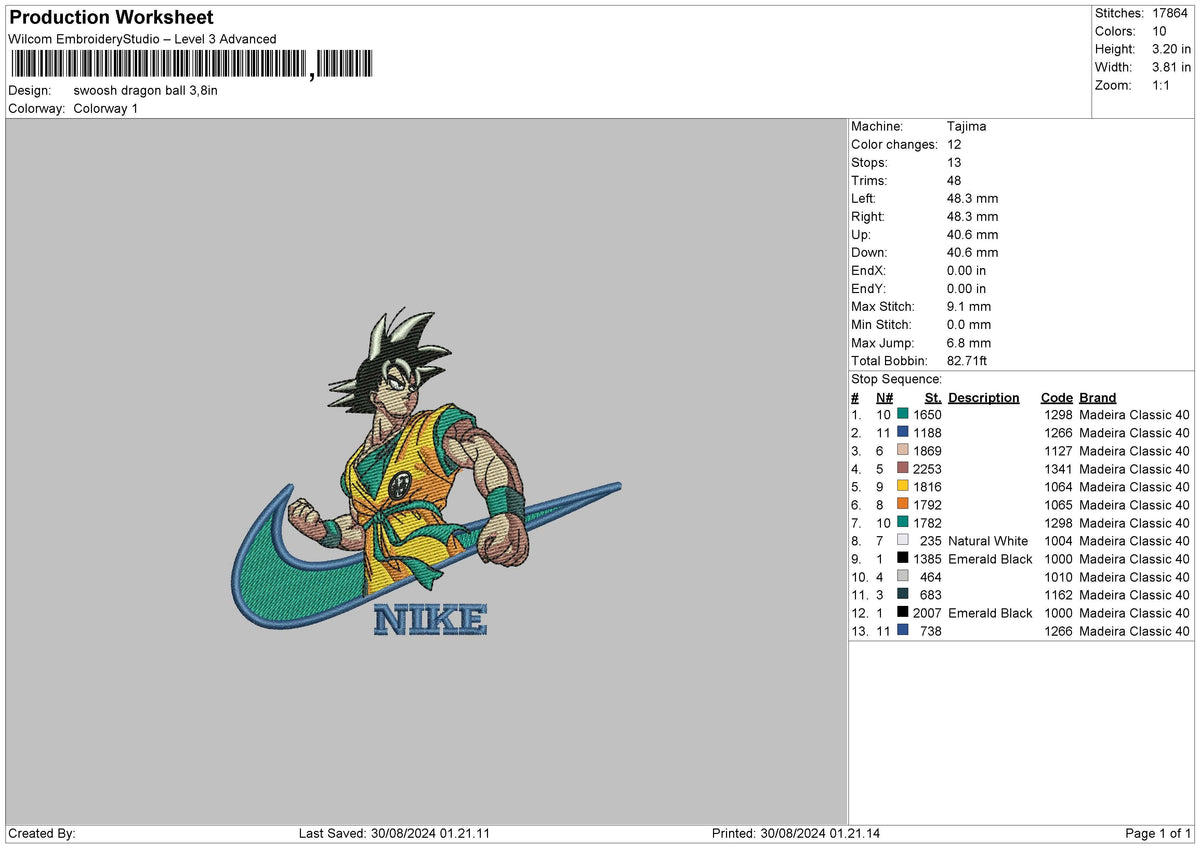
Task: Click the Min Stitch value '0.0 mm'
Action: 968,324
